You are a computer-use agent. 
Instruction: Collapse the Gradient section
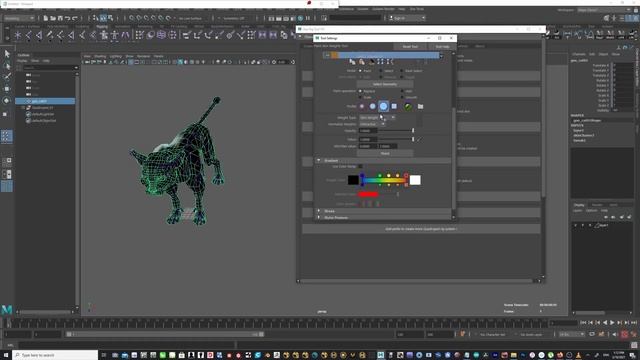click(319, 160)
